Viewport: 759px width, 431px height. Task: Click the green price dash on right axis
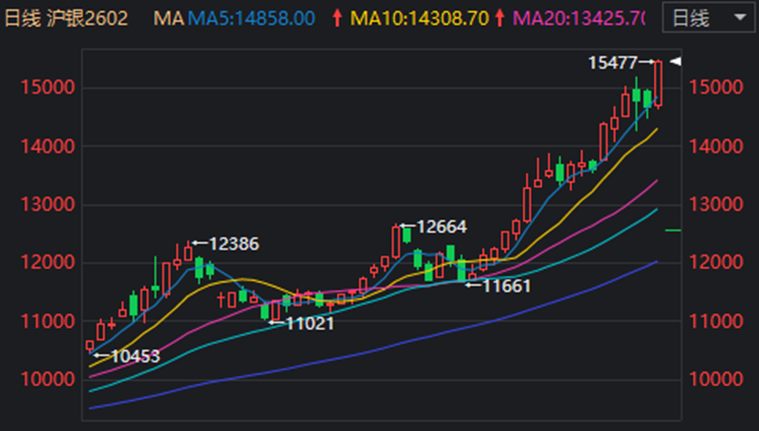coord(673,230)
